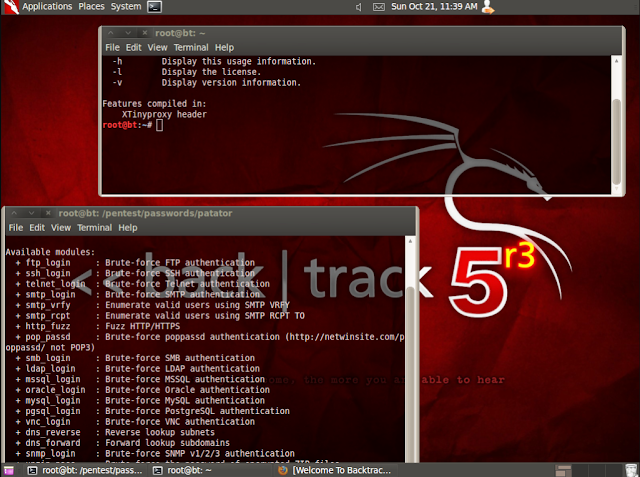Click '-l Display the license.' line
The image size is (640, 477).
pyautogui.click(x=187, y=72)
